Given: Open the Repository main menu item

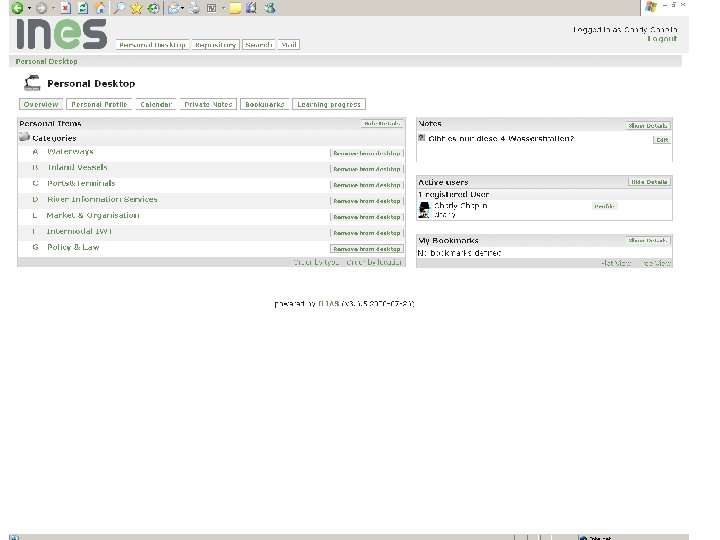Looking at the screenshot, I should pyautogui.click(x=215, y=45).
